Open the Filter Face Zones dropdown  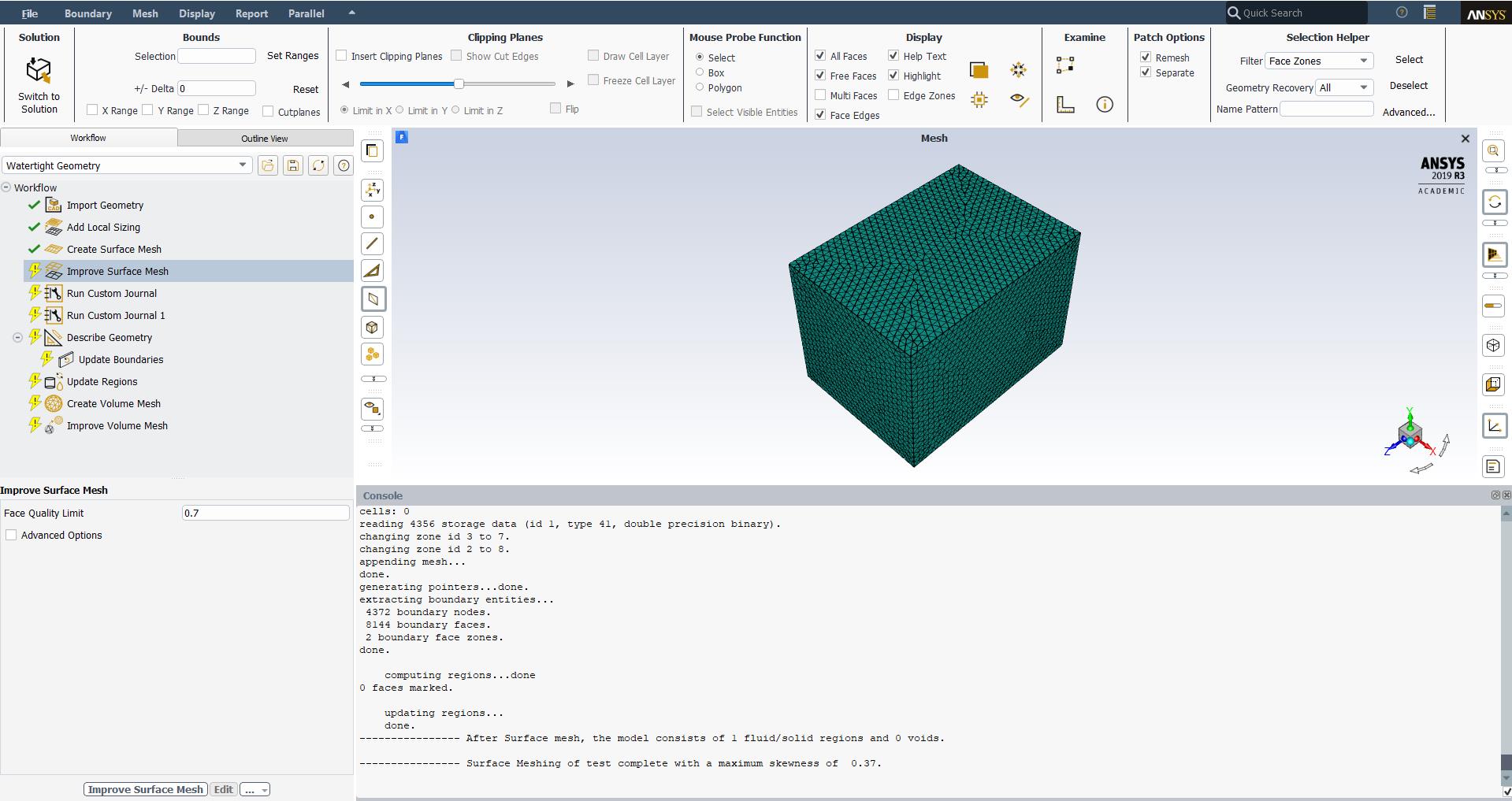click(1319, 61)
